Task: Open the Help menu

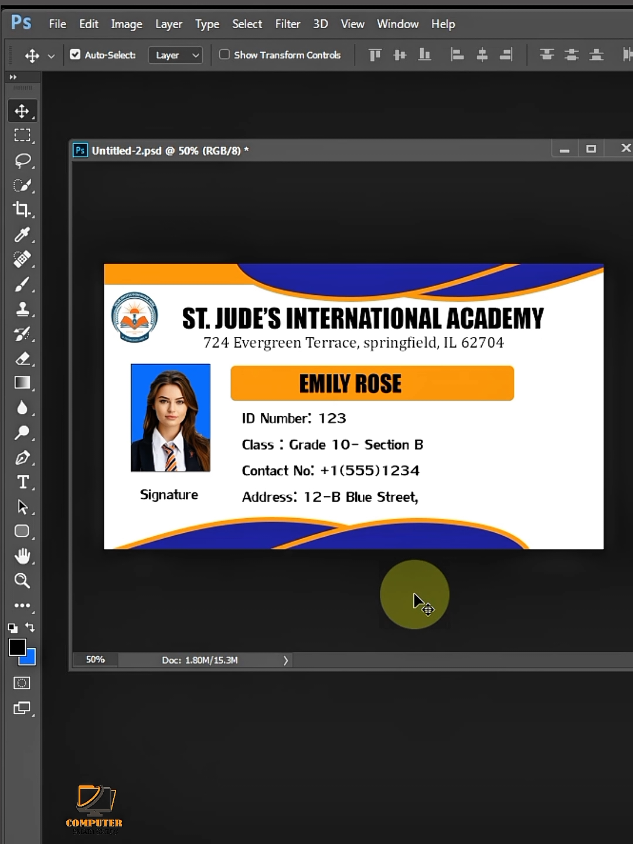Action: point(443,24)
